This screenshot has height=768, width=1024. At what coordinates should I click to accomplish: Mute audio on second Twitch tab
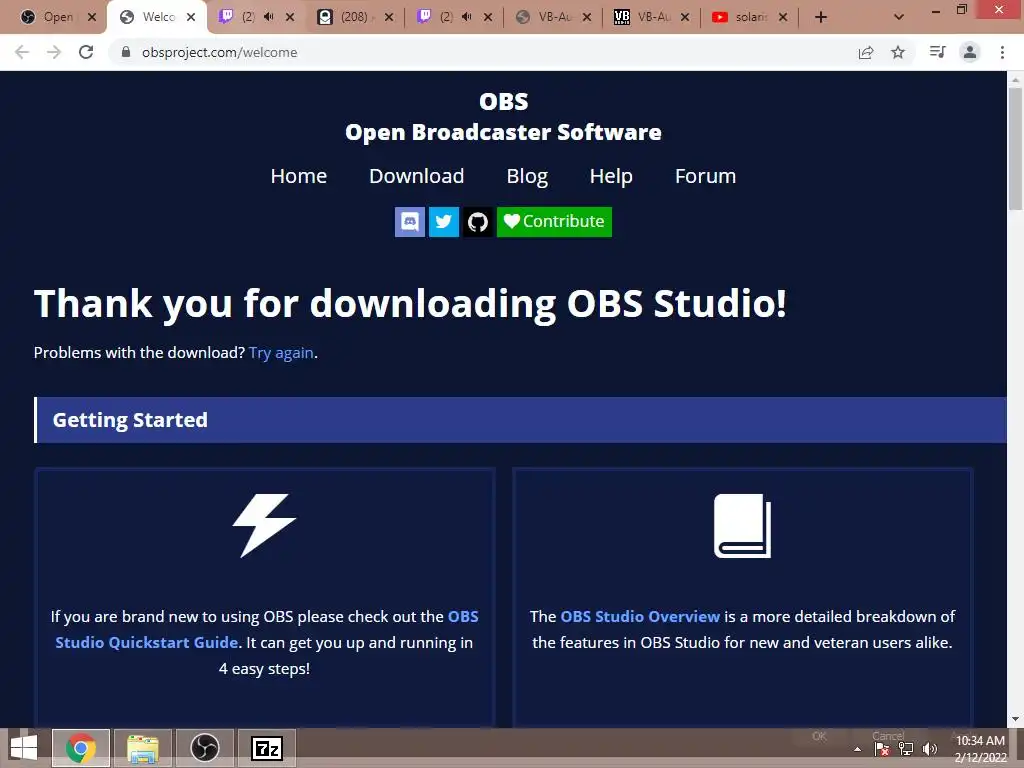466,17
